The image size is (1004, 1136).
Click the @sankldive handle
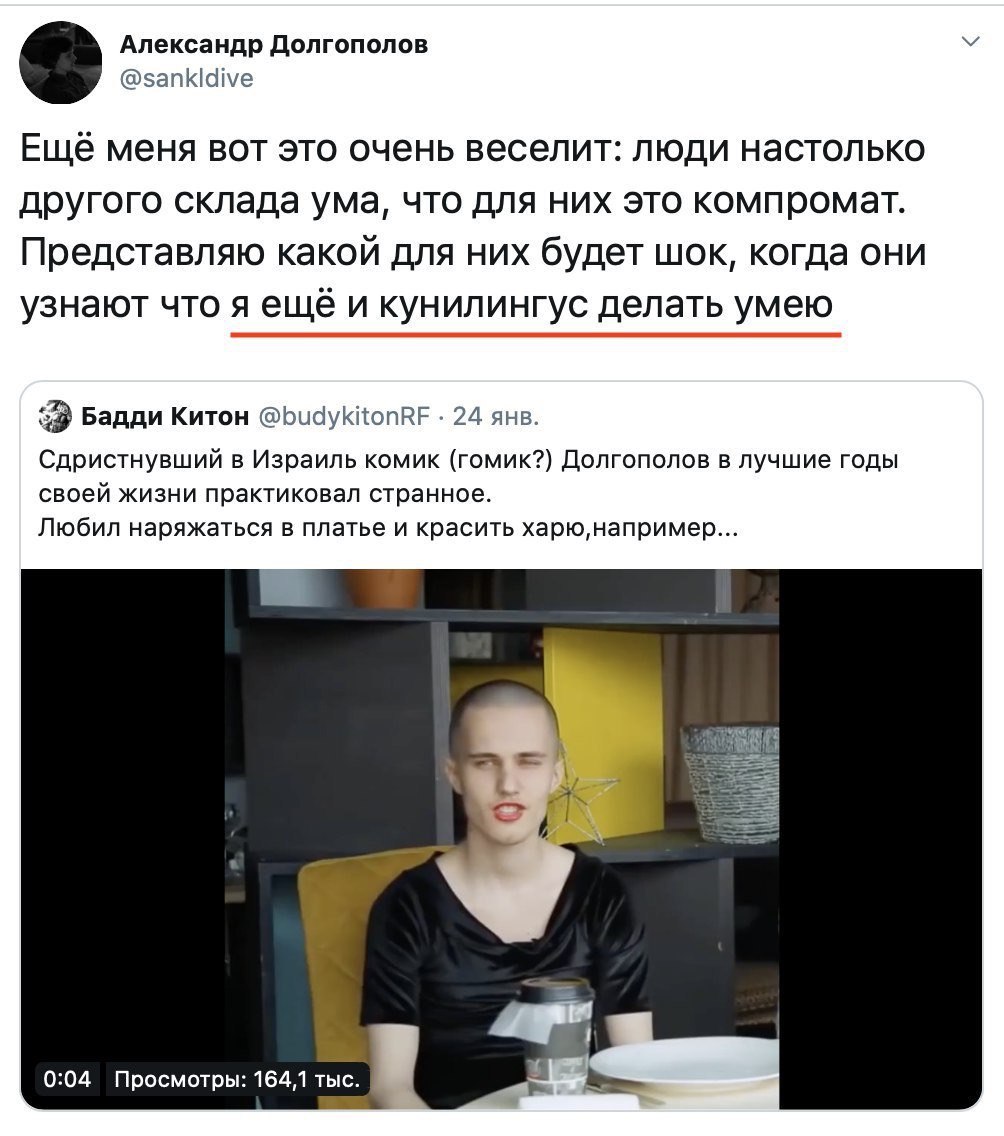[x=186, y=78]
